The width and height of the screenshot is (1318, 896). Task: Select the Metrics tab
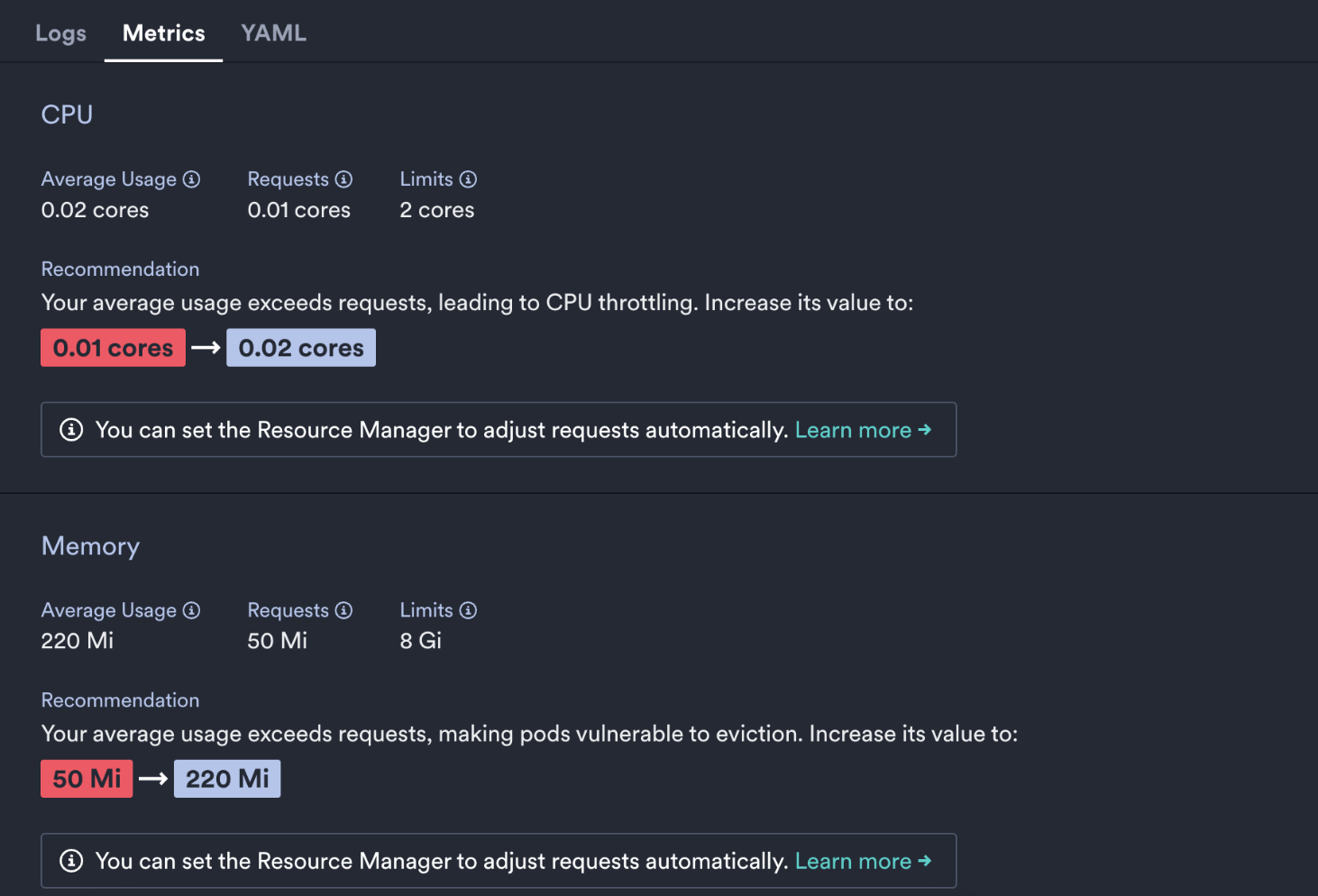click(163, 32)
